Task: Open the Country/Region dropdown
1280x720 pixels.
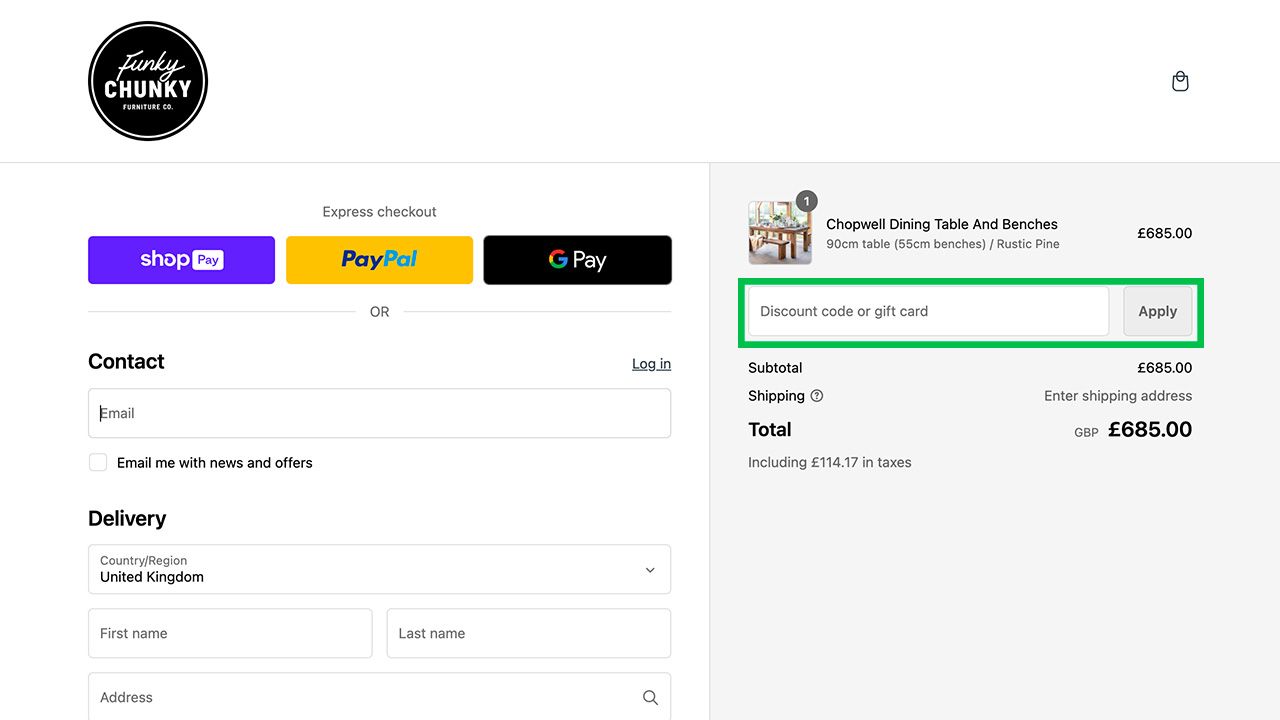Action: (379, 569)
